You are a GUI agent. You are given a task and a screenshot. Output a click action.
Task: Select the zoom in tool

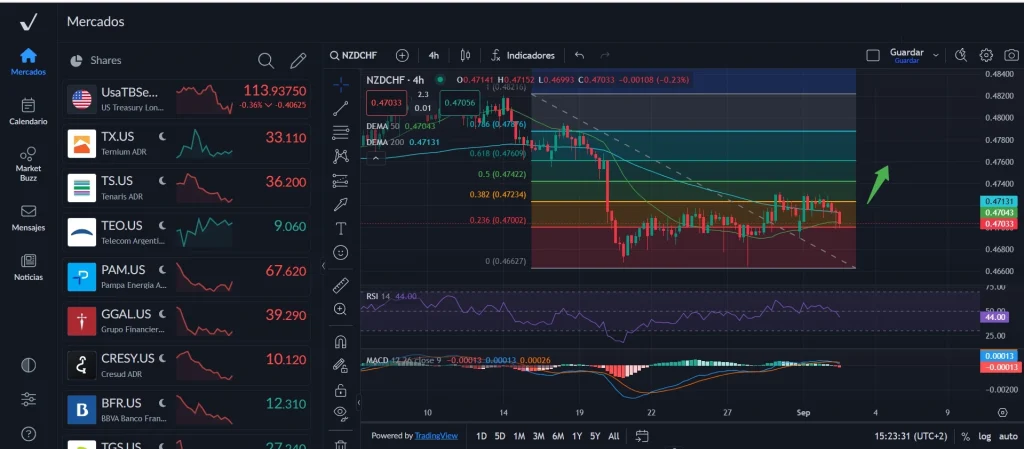340,309
